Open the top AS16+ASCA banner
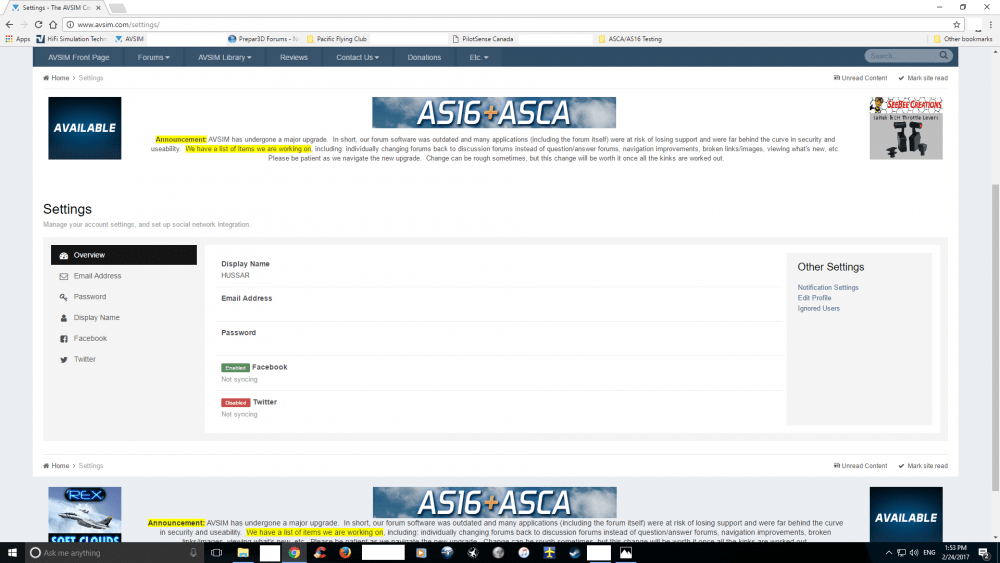Screen dimensions: 1000x563 [494, 113]
